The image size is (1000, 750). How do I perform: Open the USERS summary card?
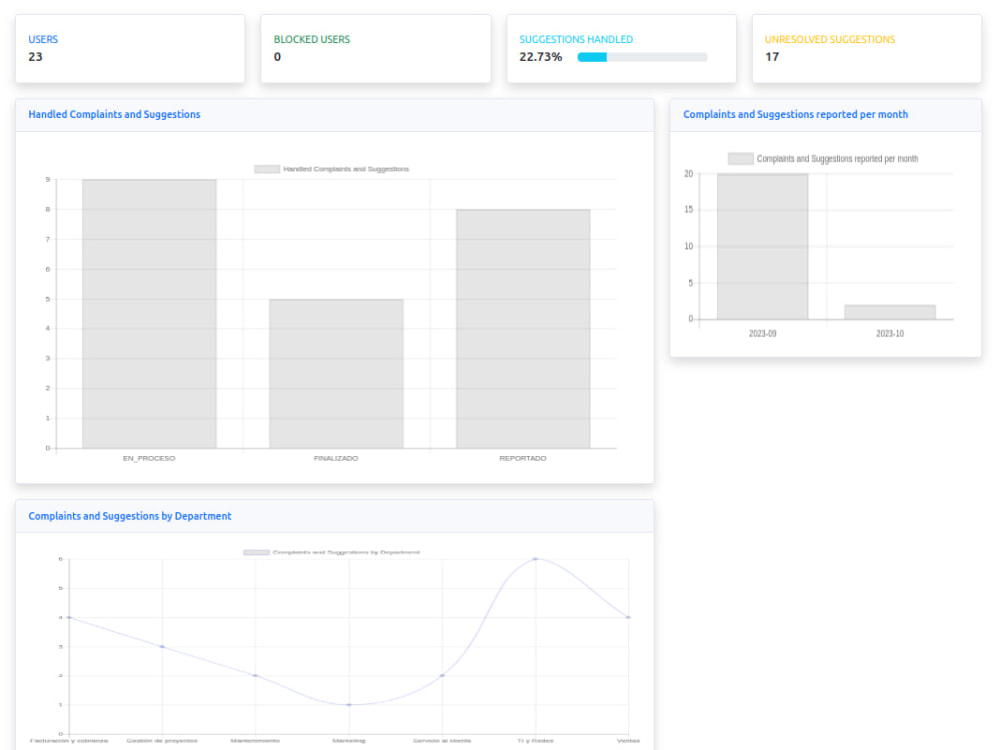click(130, 48)
